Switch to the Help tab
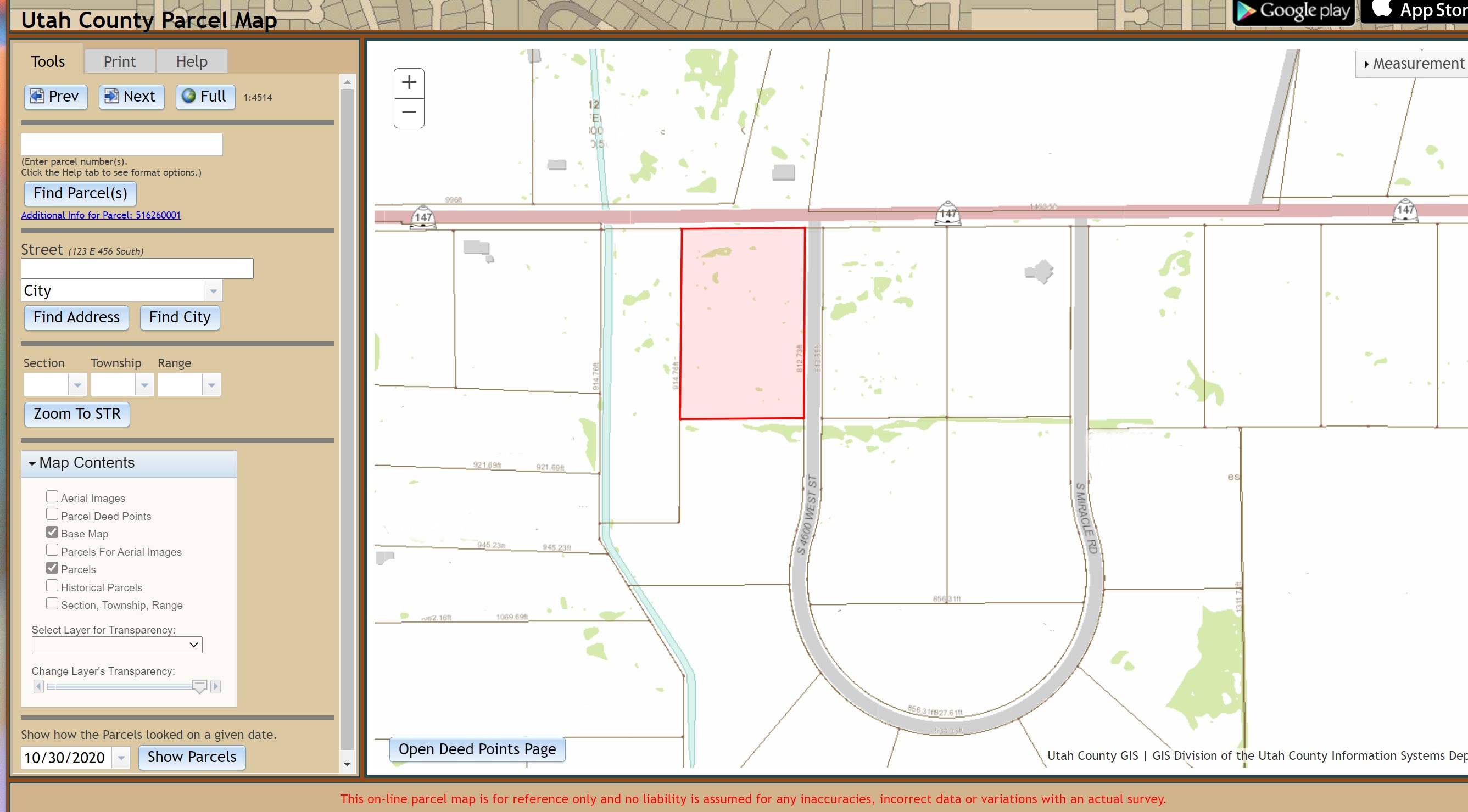This screenshot has width=1468, height=812. tap(192, 61)
